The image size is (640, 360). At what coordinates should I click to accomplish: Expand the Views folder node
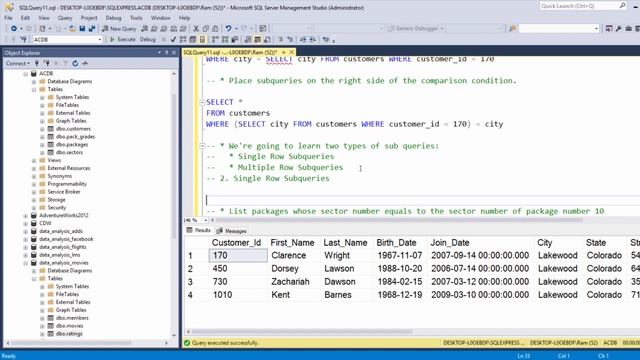coord(34,160)
